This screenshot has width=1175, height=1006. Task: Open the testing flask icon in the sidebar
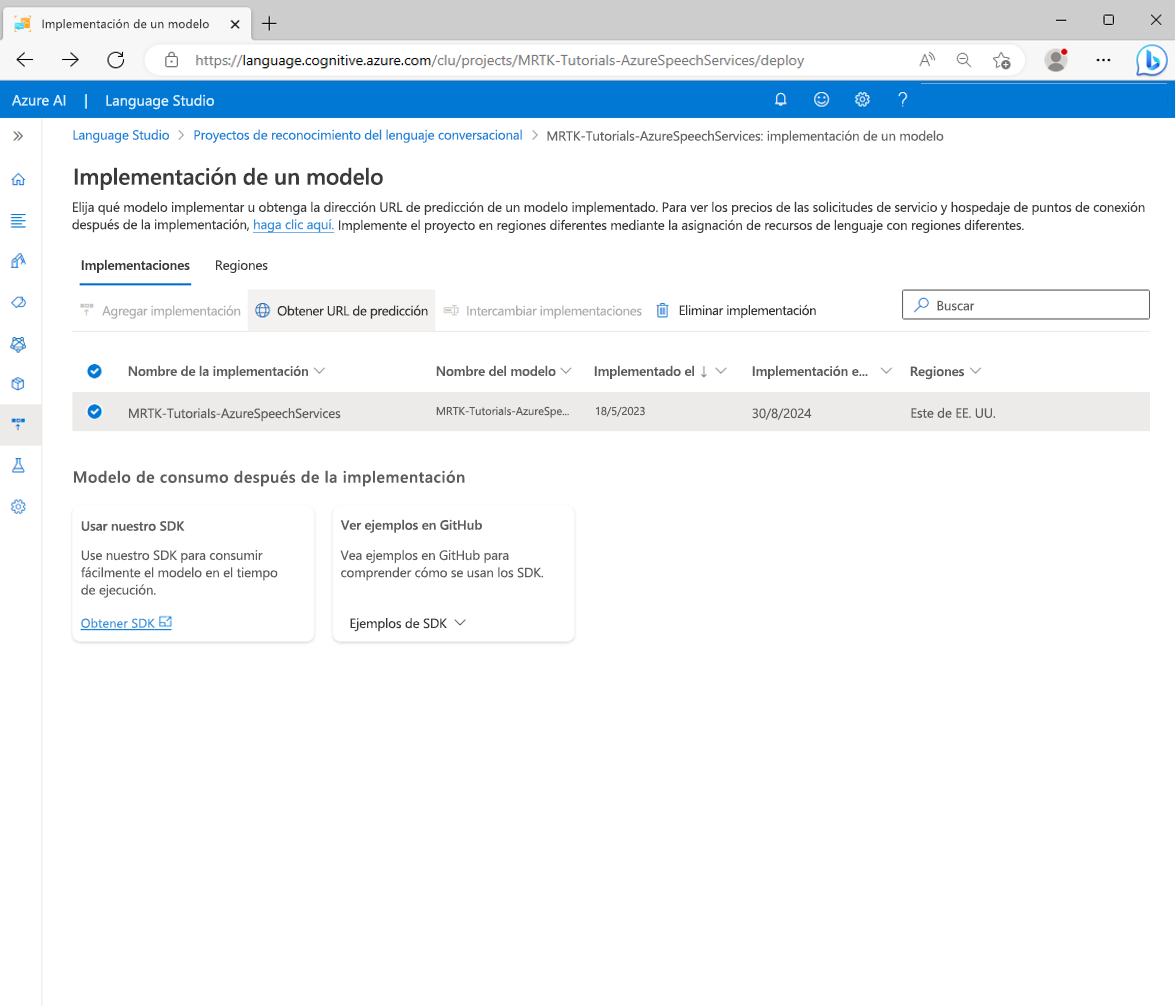tap(18, 466)
